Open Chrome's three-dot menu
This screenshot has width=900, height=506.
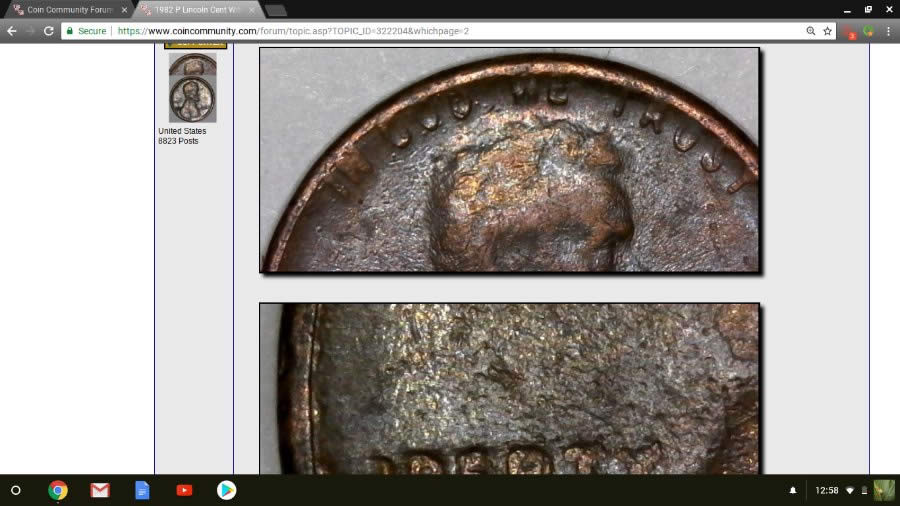click(888, 31)
